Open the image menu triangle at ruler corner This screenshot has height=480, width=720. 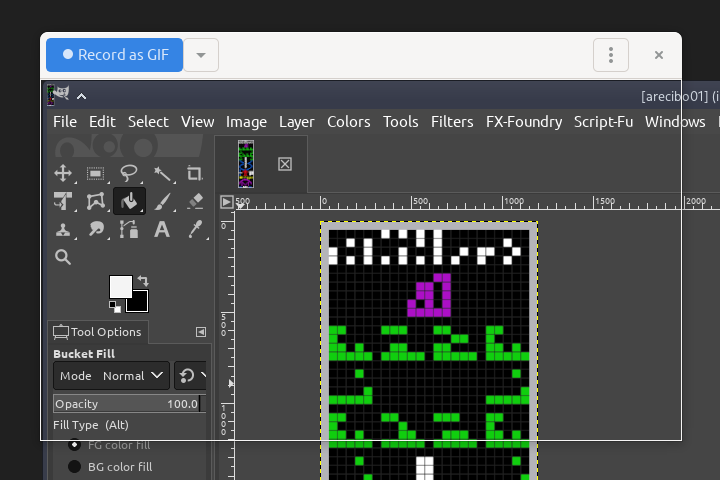227,202
